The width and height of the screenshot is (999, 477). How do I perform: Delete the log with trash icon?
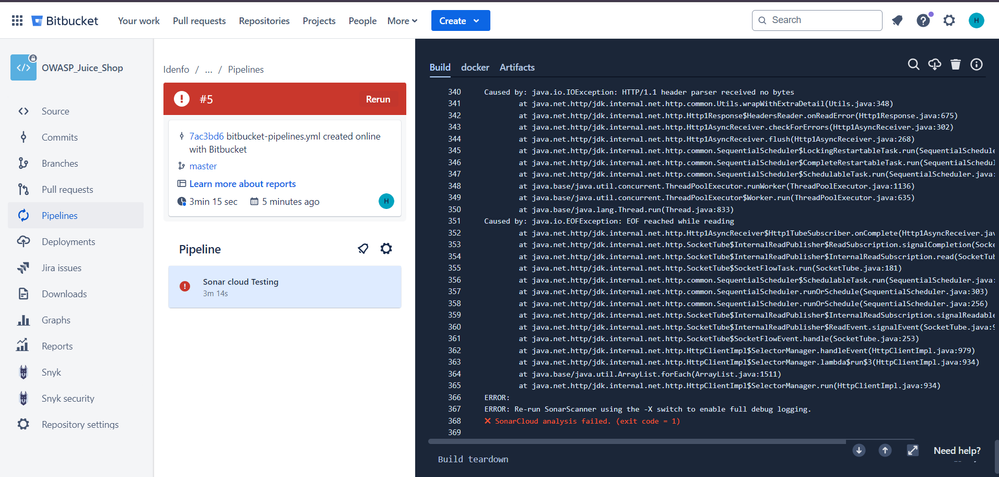tap(956, 64)
